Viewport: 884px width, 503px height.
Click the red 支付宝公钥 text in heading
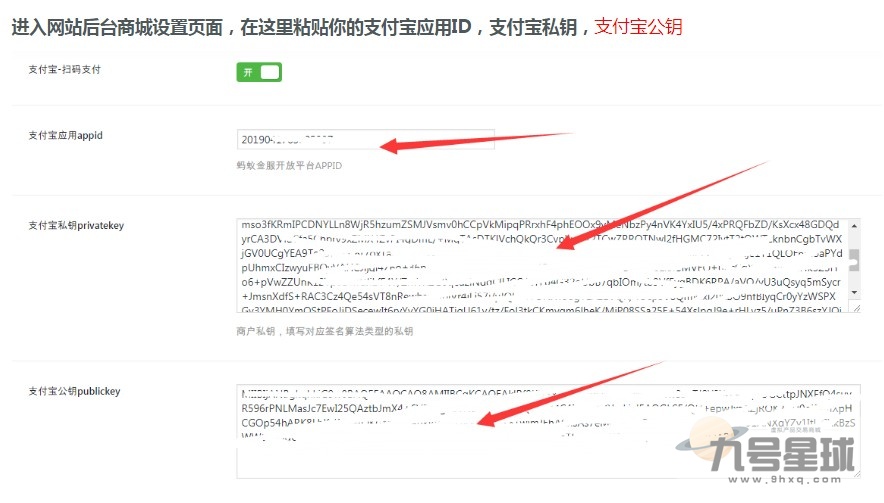click(x=638, y=27)
